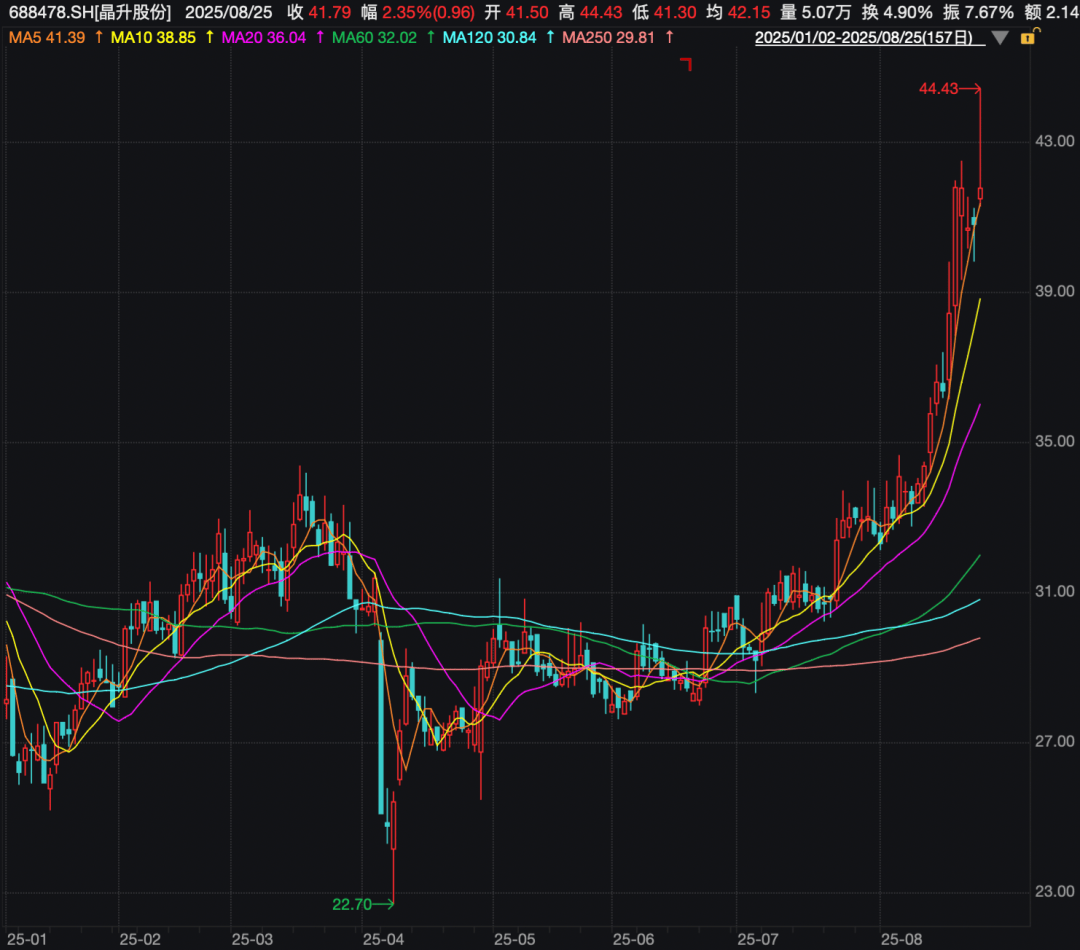The width and height of the screenshot is (1080, 950).
Task: Open the yellow unlock padlock icon
Action: point(1028,37)
